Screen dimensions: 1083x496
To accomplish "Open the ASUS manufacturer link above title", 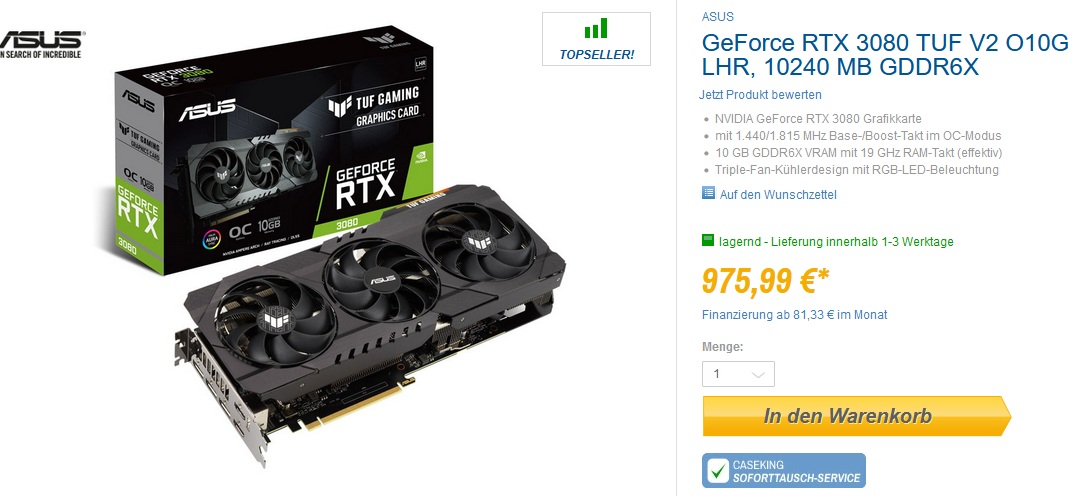I will coord(718,17).
